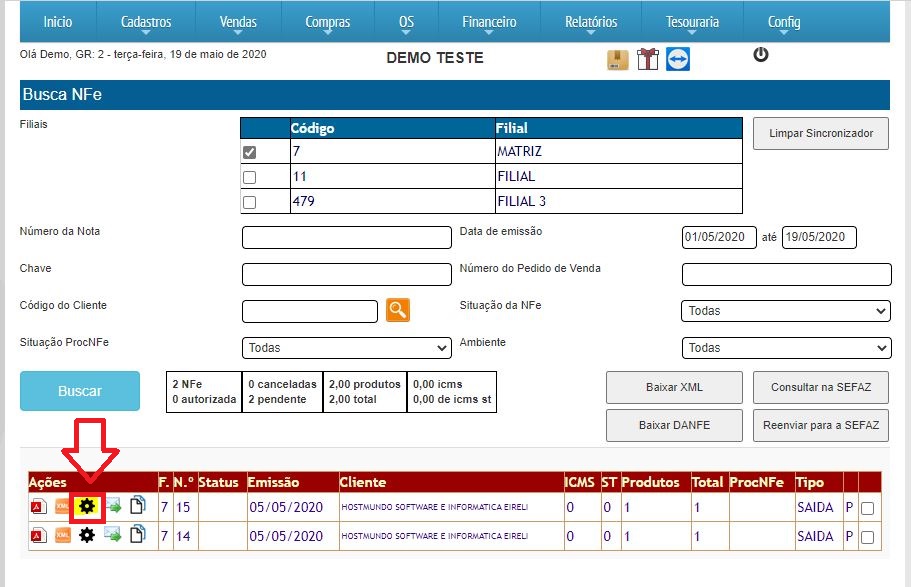Open the Financeiro menu
The image size is (911, 587).
point(489,22)
